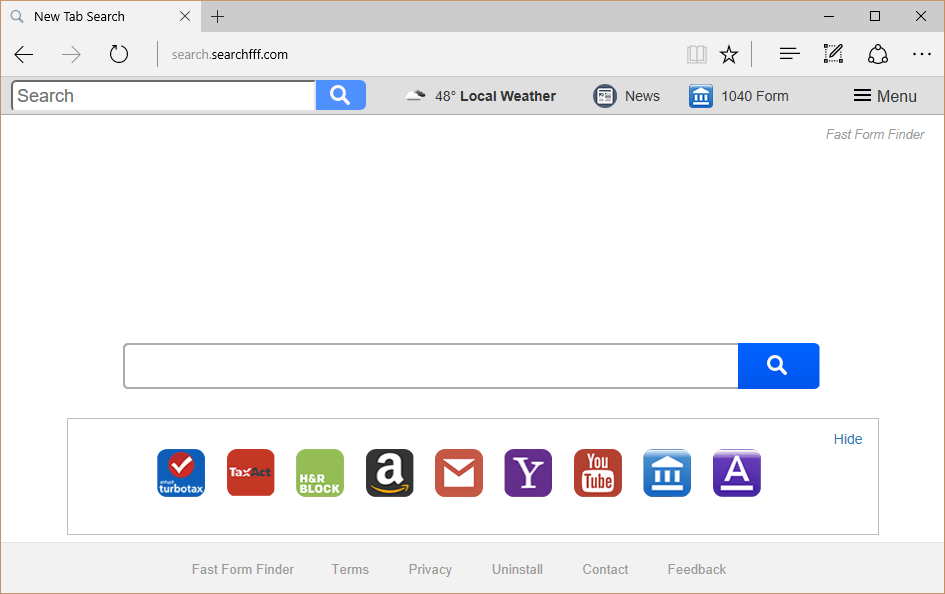The image size is (945, 594).
Task: Open the TurboTax shortcut icon
Action: click(181, 473)
